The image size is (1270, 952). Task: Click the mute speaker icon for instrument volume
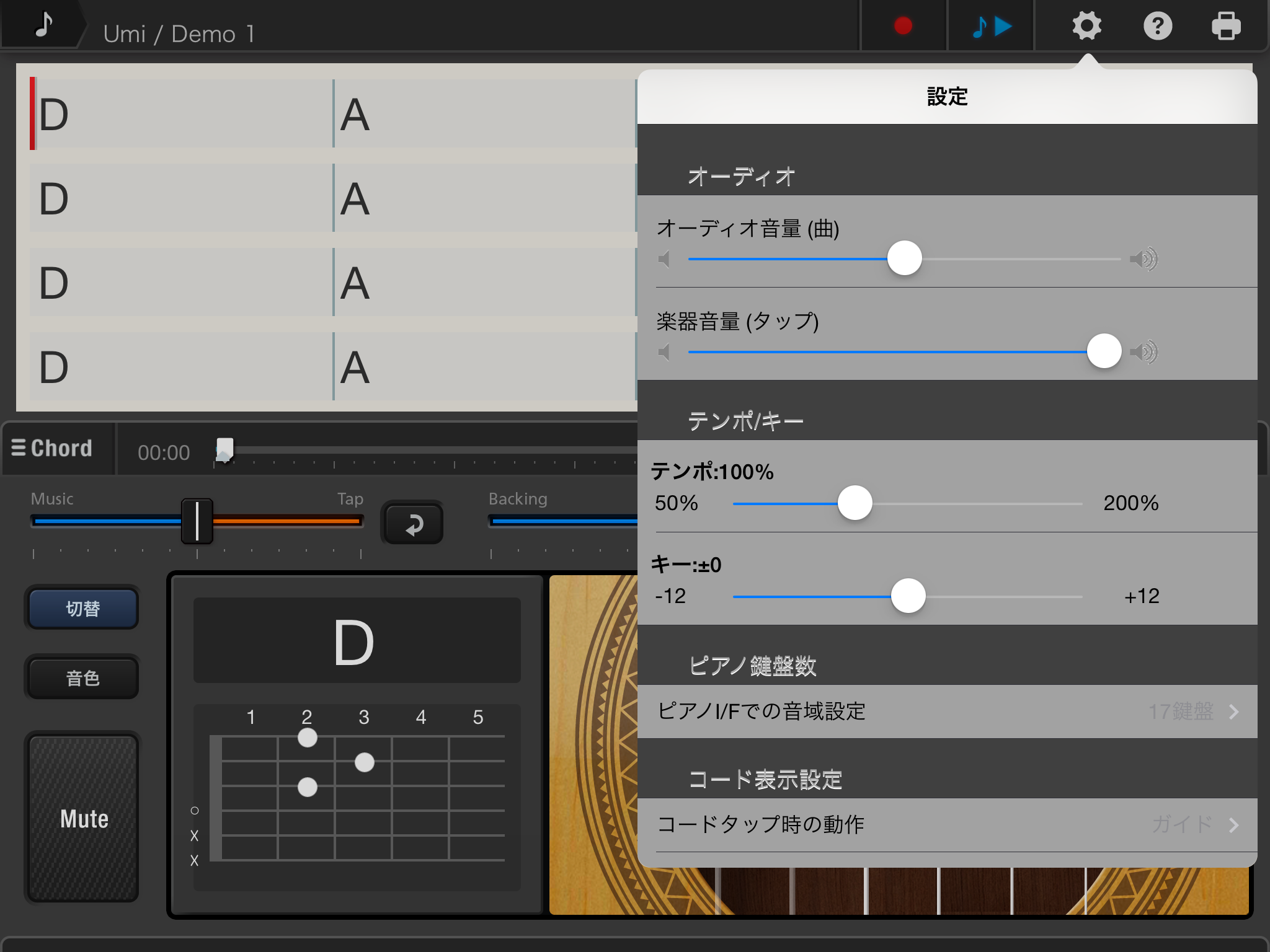[665, 352]
